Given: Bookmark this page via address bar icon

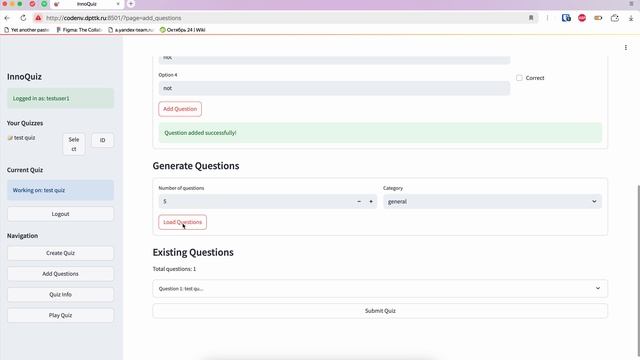Looking at the screenshot, I should 531,18.
